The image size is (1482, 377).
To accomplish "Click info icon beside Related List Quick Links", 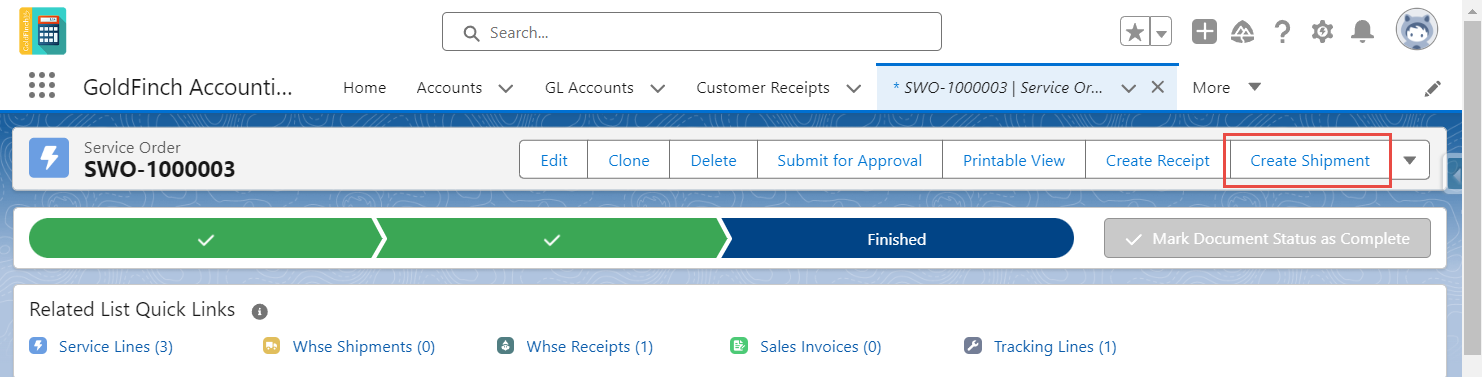I will (259, 311).
